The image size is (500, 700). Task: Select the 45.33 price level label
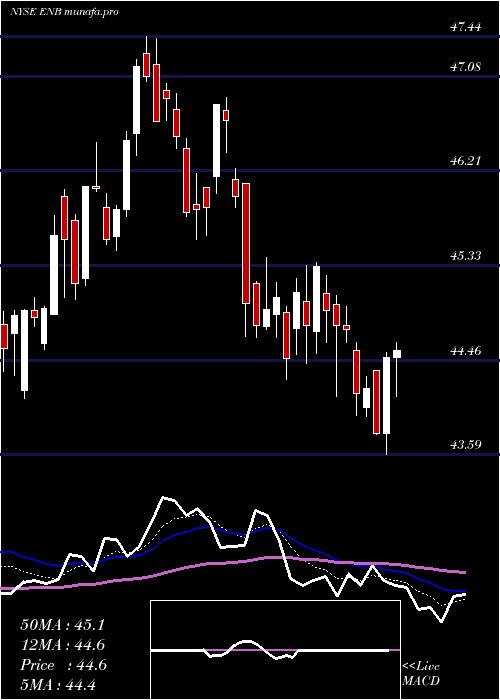466,256
